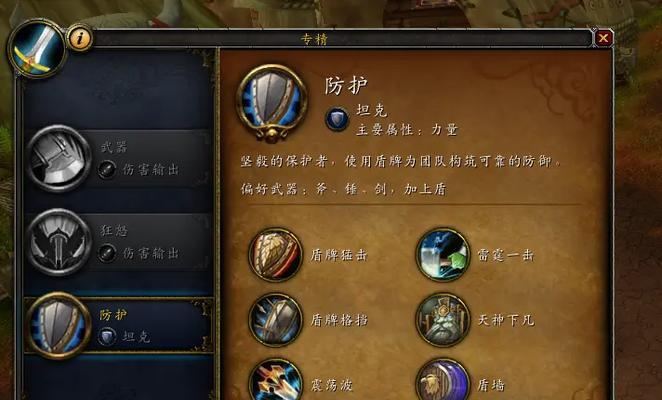Select the 盾牌猛击 shield slam ability icon
The height and width of the screenshot is (400, 662).
(x=275, y=255)
